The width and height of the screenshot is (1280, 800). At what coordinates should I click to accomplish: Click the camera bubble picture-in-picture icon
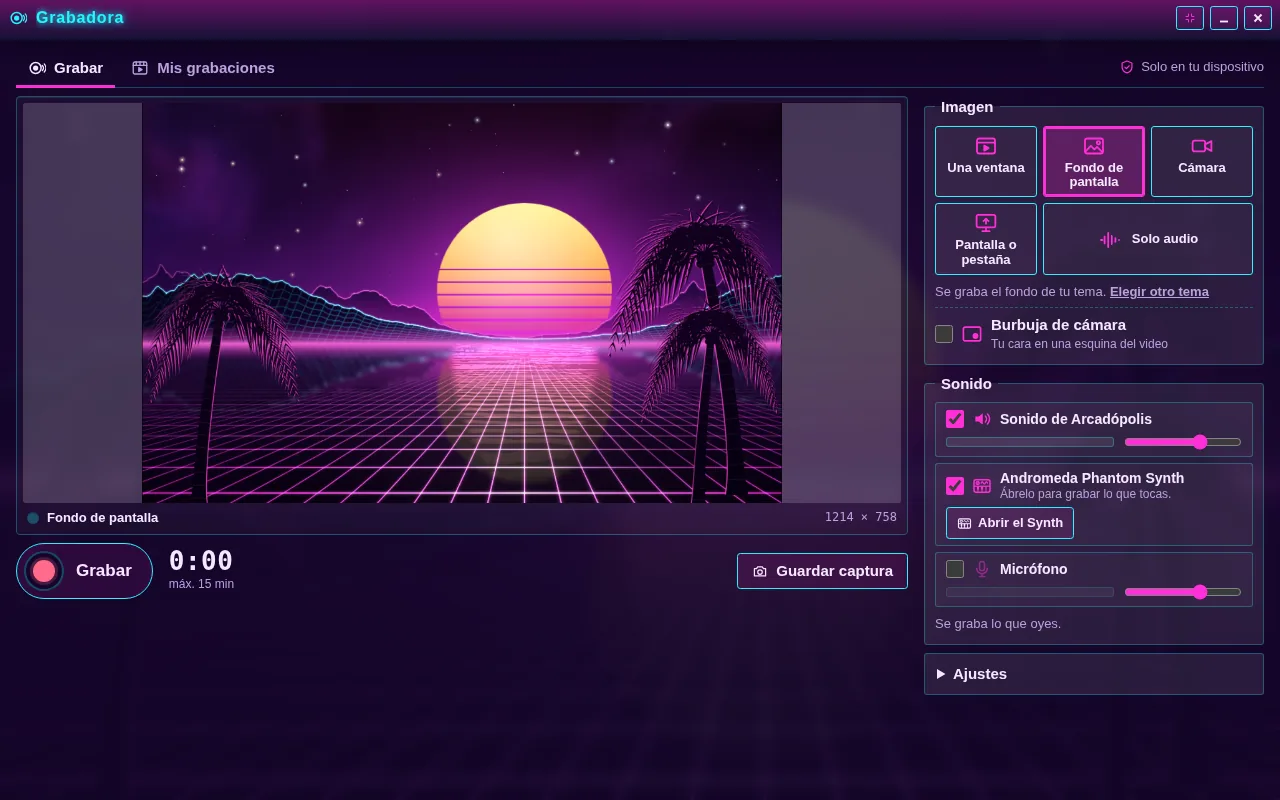[972, 334]
